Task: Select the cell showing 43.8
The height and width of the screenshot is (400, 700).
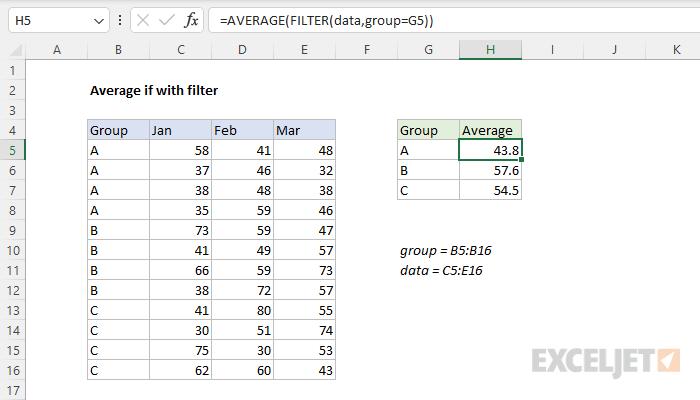Action: click(490, 150)
